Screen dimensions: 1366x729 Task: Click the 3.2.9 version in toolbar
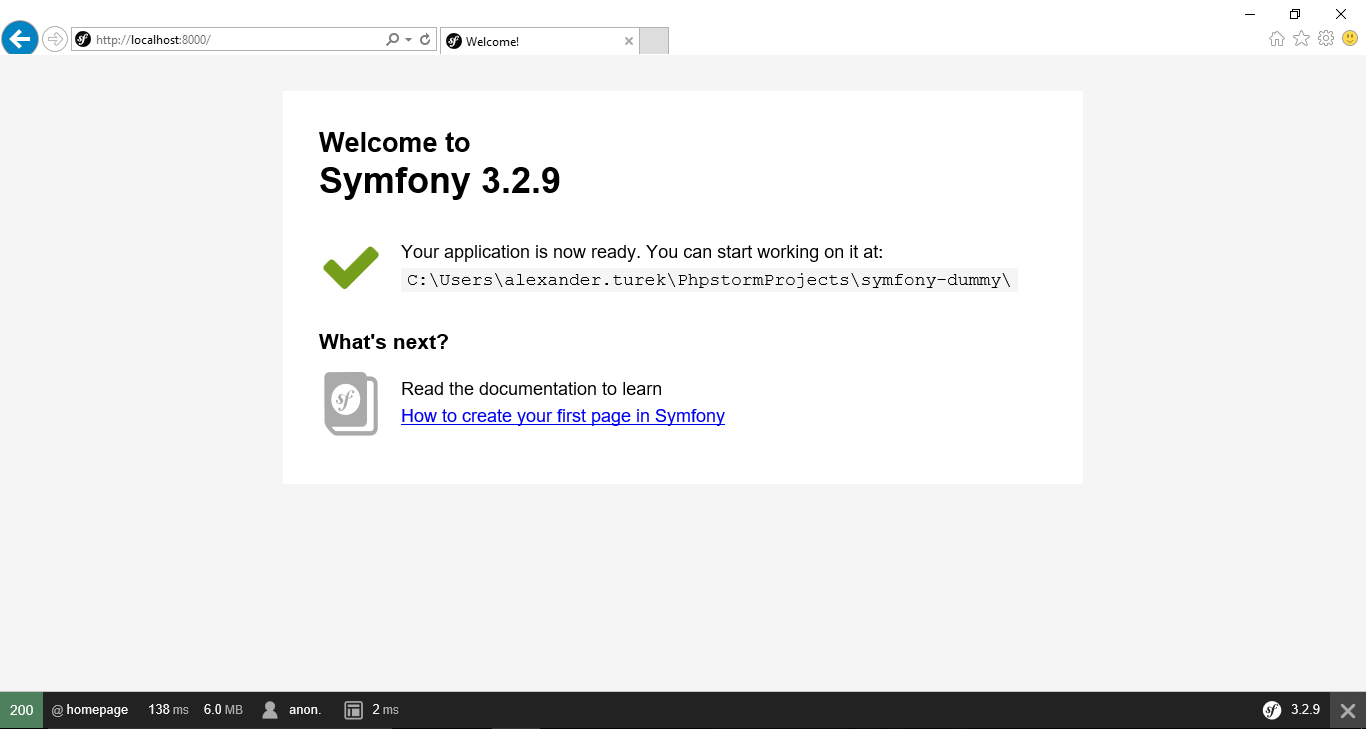(1305, 710)
